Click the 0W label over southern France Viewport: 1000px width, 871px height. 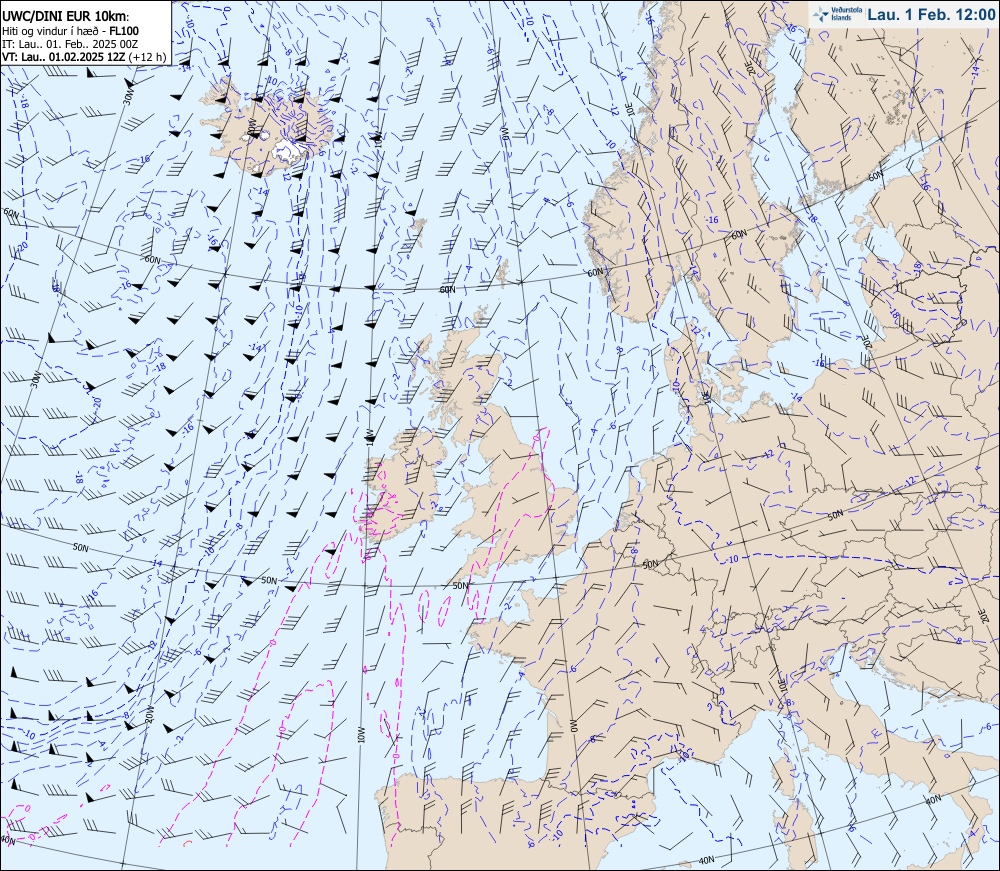pos(573,724)
